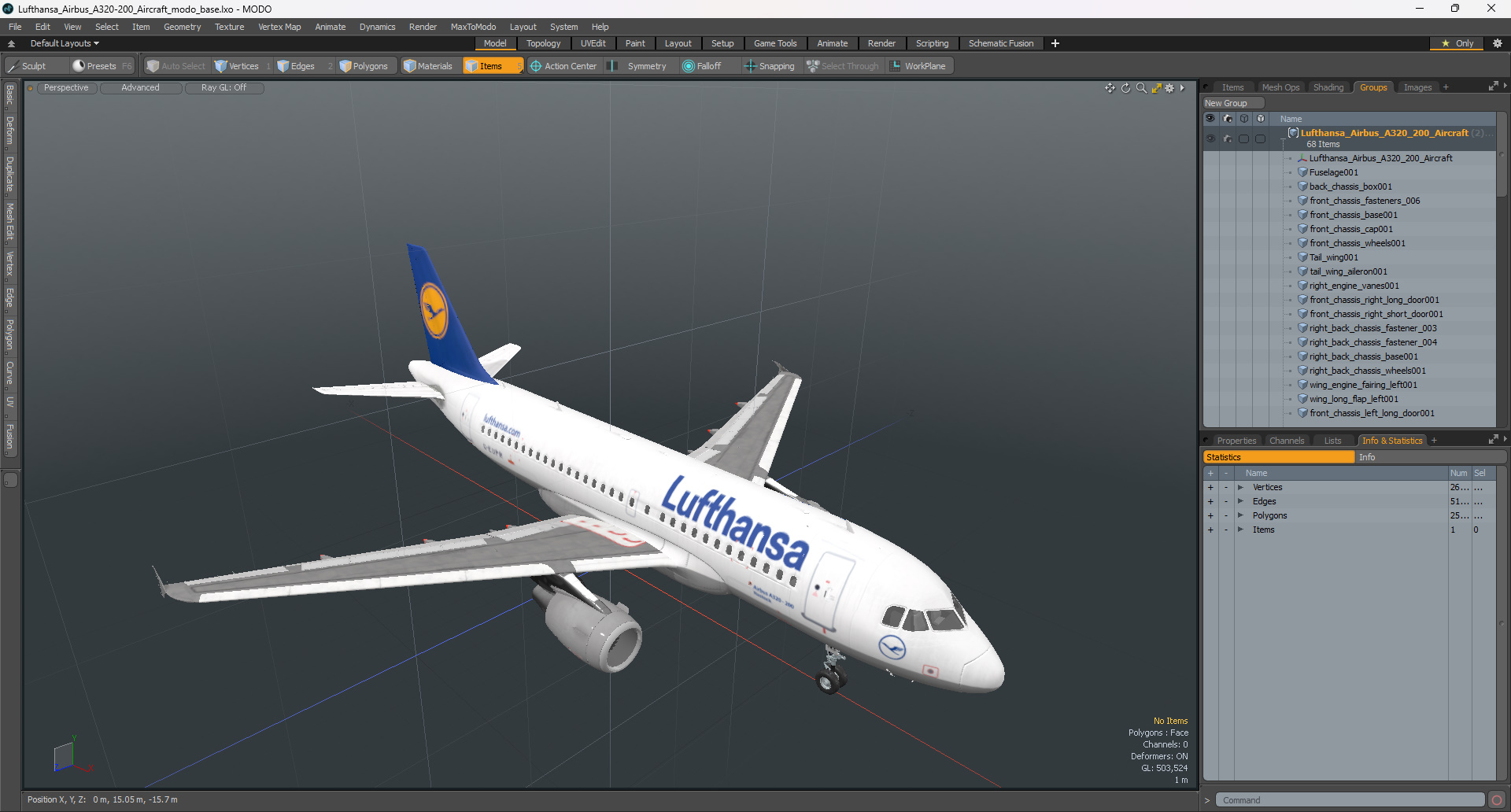Select the Tail_wing001 item
The width and height of the screenshot is (1511, 812).
pos(1333,257)
